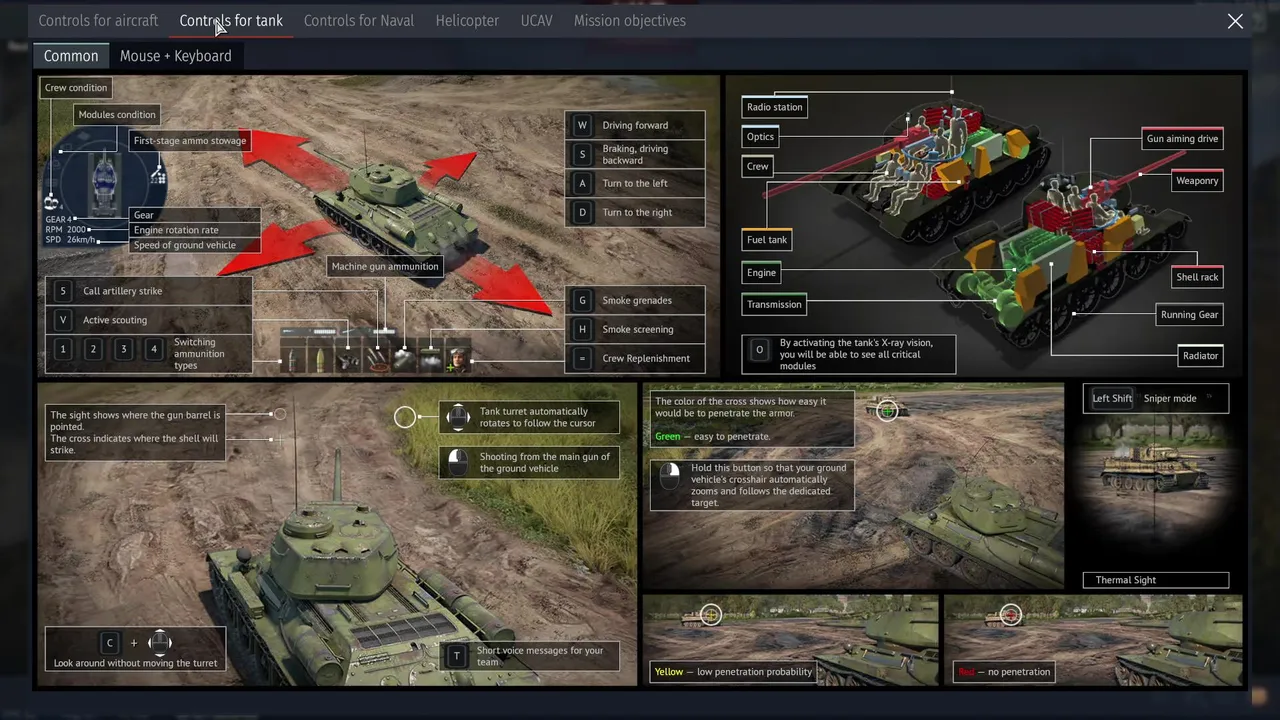Click the key icon beside Call artillery strike
Viewport: 1280px width, 720px height.
pyautogui.click(x=63, y=291)
